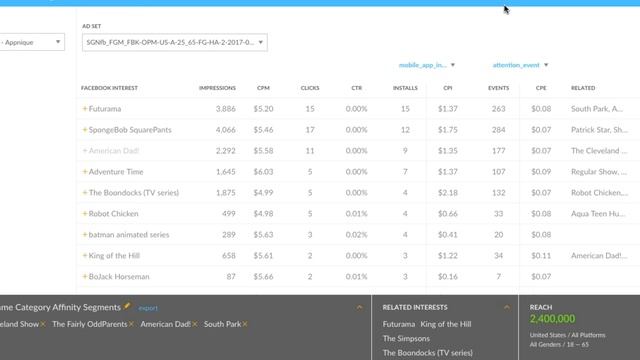Click the 3,886 impressions value

click(x=226, y=109)
